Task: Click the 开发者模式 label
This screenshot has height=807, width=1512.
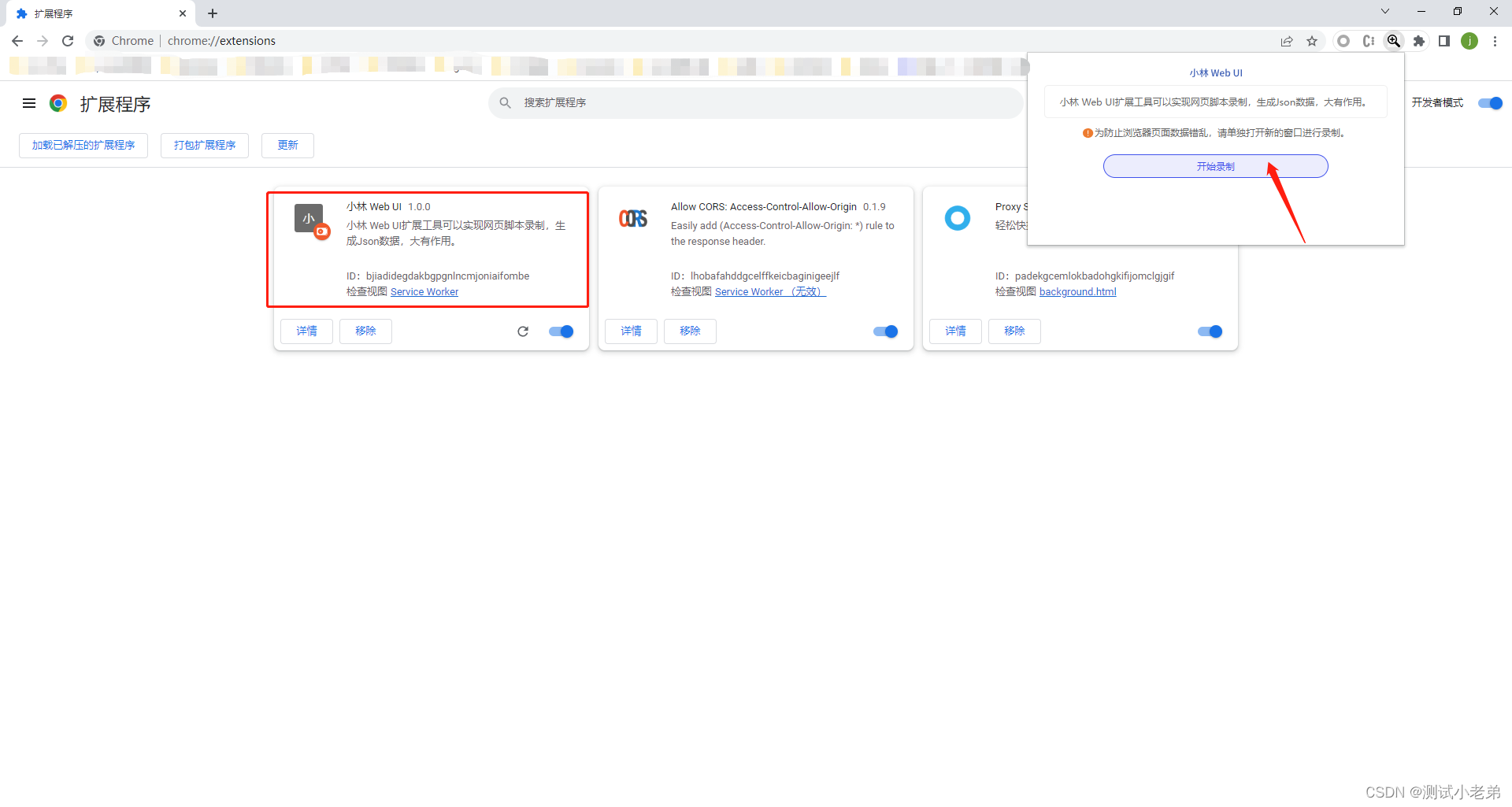Action: point(1437,103)
